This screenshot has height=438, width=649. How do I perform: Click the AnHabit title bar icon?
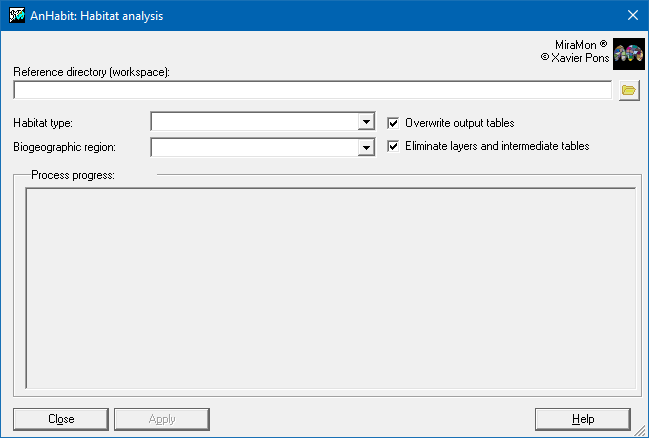(x=17, y=15)
